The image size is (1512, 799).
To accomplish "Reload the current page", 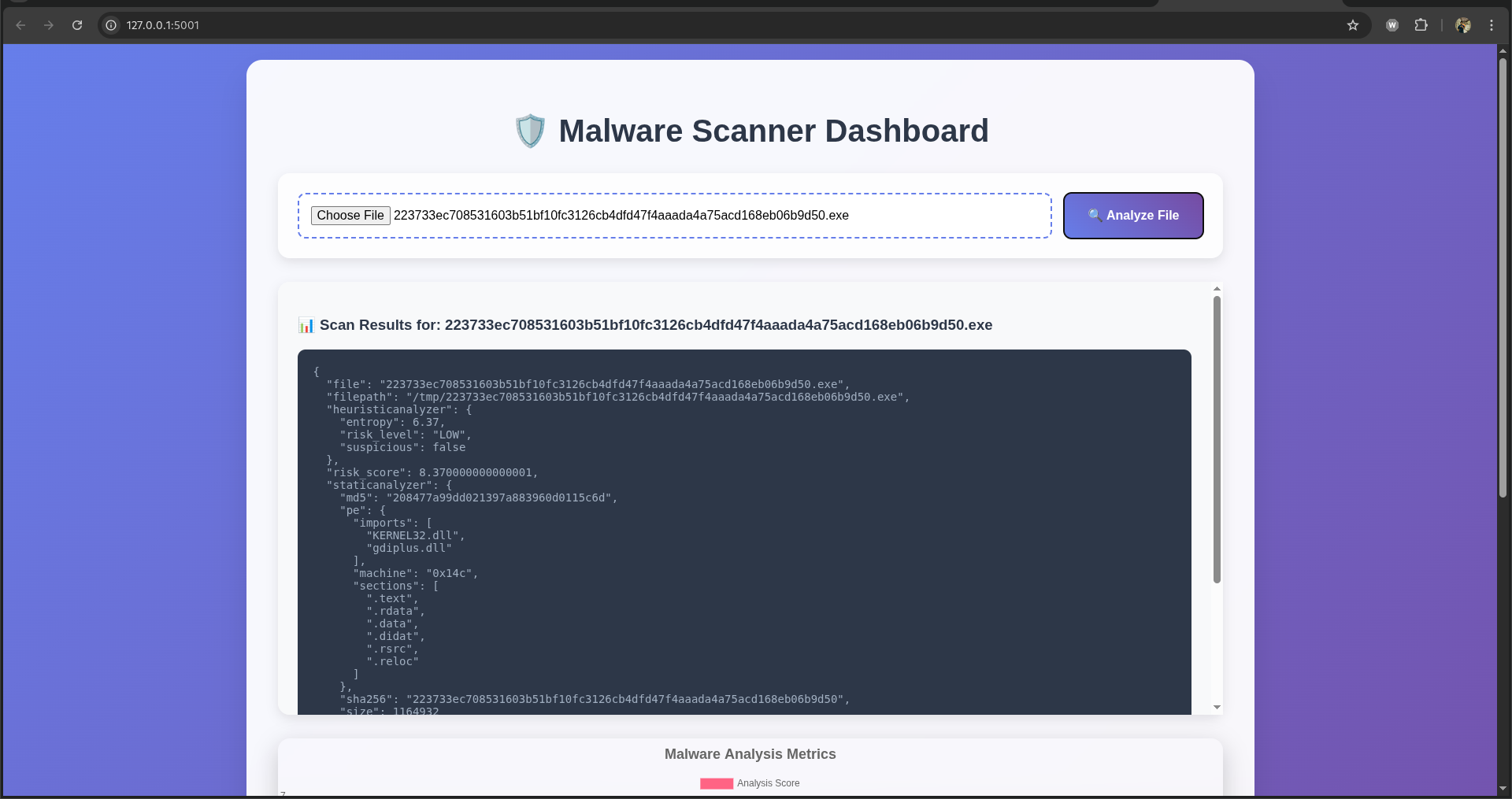I will tap(77, 25).
